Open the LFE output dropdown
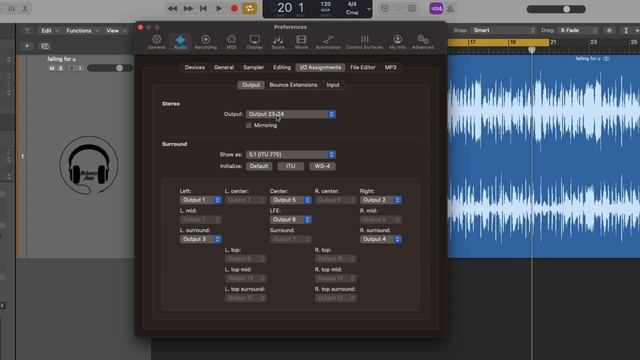This screenshot has width=640, height=360. tap(290, 220)
